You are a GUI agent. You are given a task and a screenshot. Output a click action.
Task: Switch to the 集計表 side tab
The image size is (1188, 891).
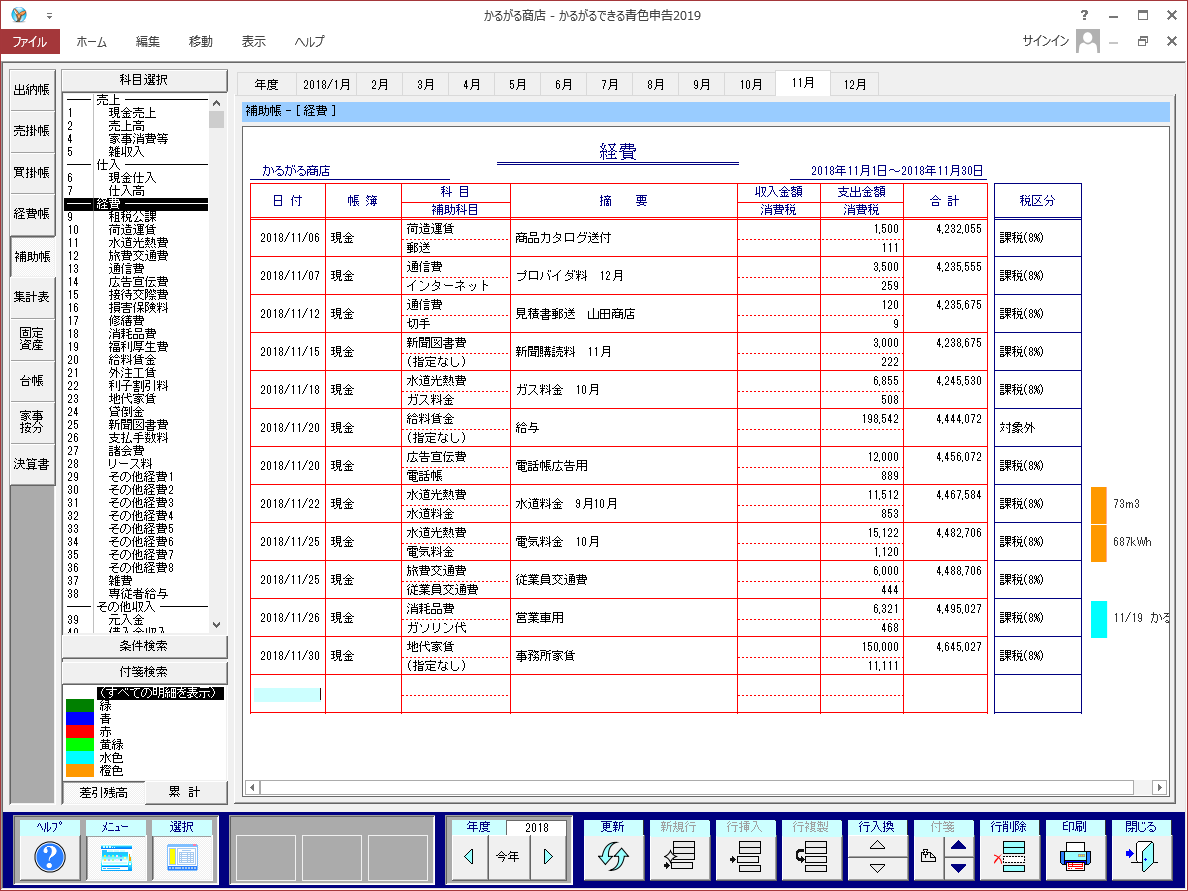click(x=32, y=297)
